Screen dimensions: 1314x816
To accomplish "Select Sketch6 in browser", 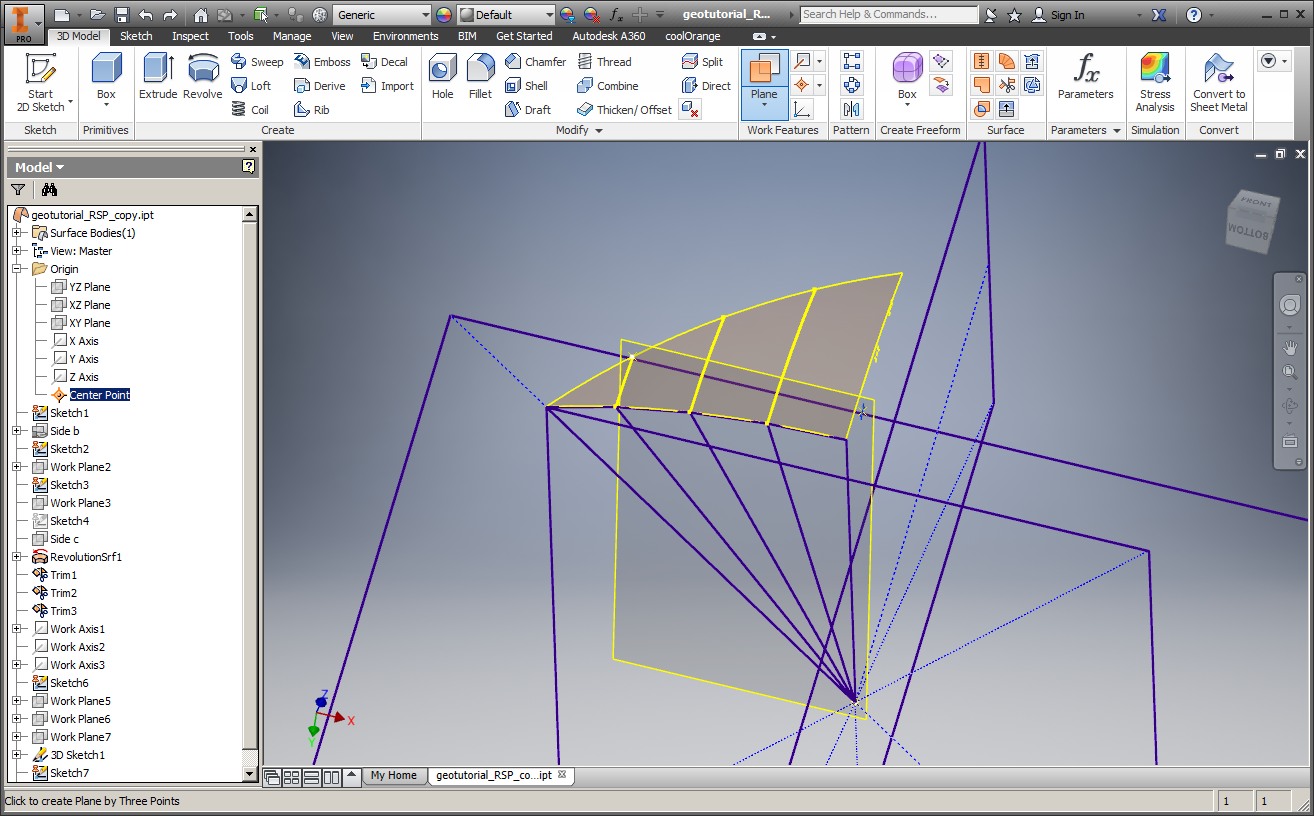I will click(69, 683).
